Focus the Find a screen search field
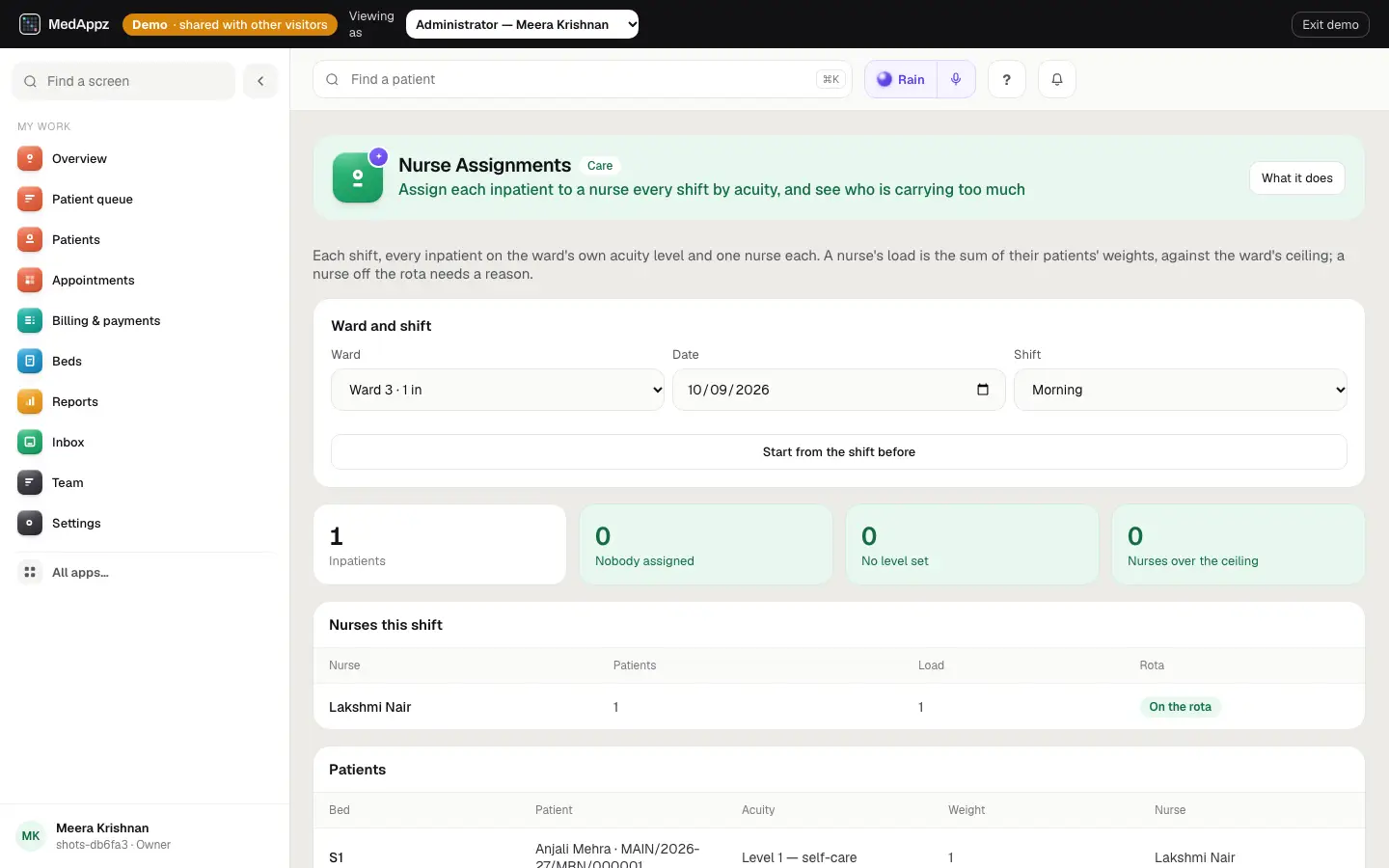Image resolution: width=1389 pixels, height=868 pixels. tap(123, 81)
